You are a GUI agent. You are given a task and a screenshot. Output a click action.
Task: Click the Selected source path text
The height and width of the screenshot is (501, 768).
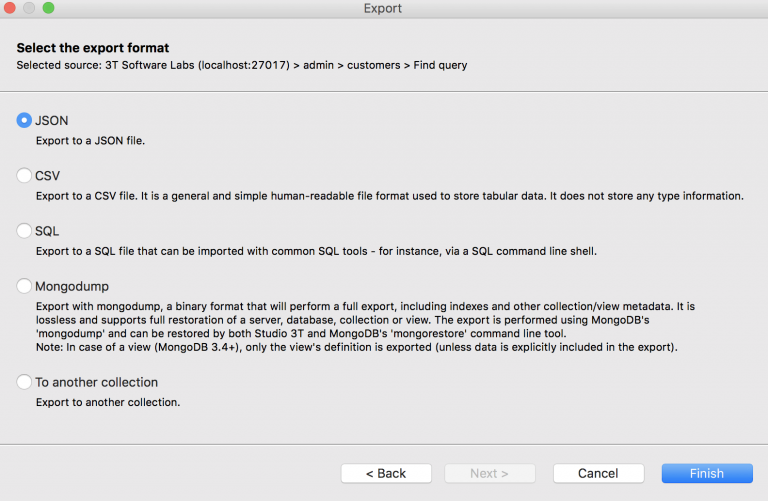point(242,66)
